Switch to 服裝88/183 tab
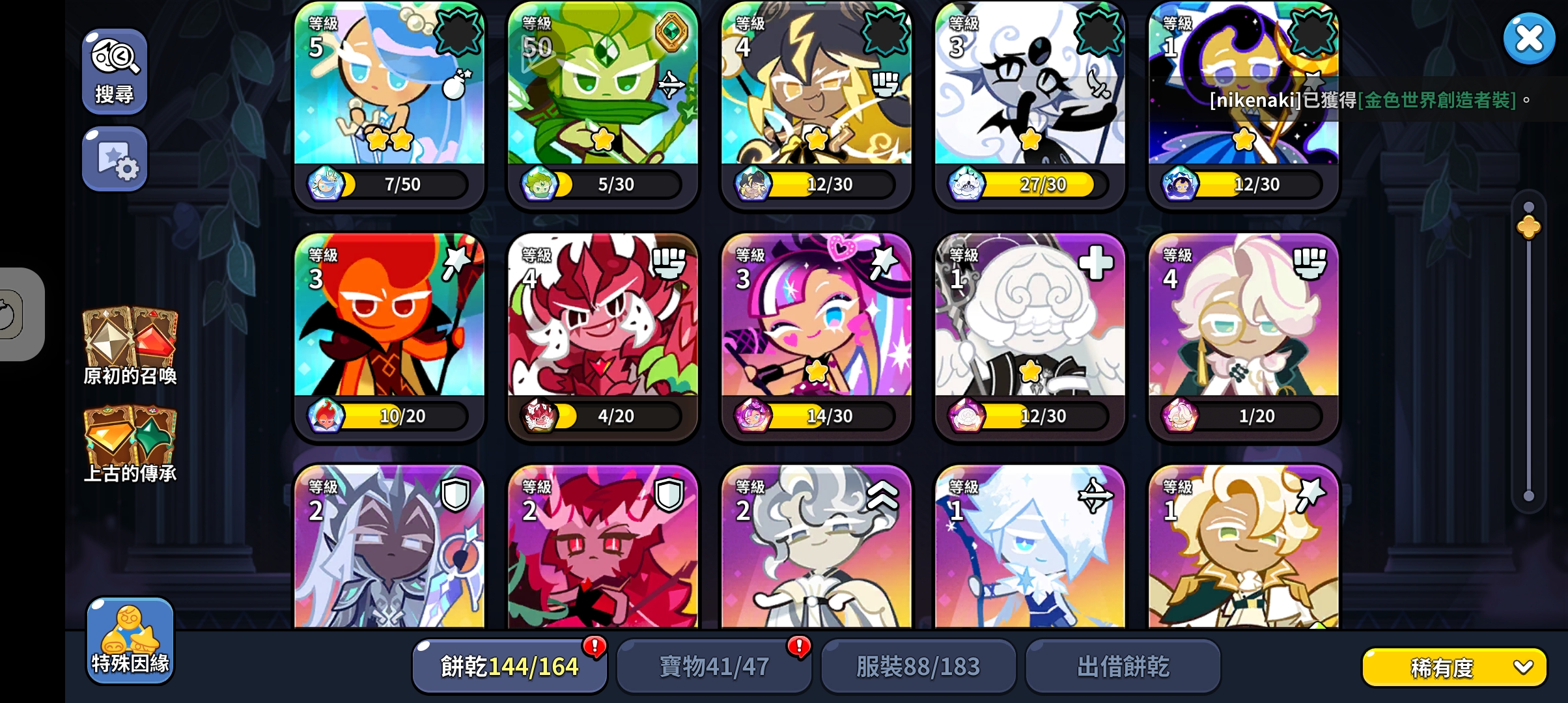This screenshot has width=1568, height=703. (x=918, y=667)
